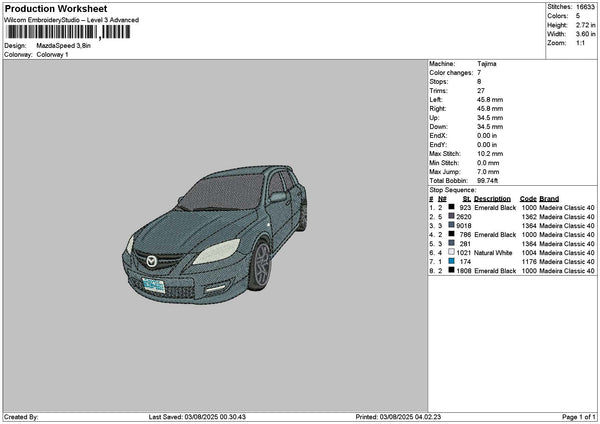Click the St. column header
600x424 pixels.
pyautogui.click(x=466, y=198)
